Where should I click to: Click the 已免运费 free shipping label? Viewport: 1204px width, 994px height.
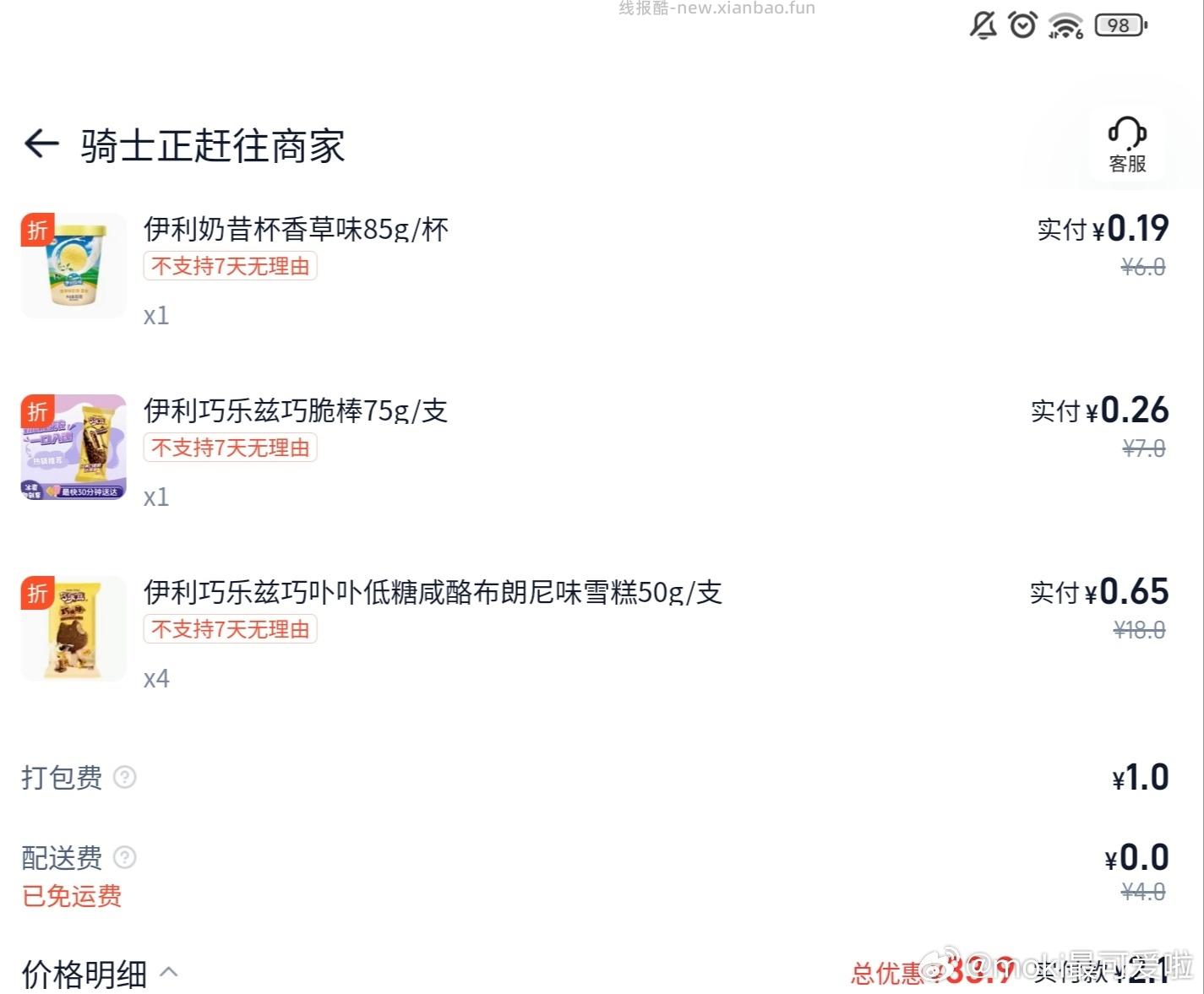coord(72,896)
